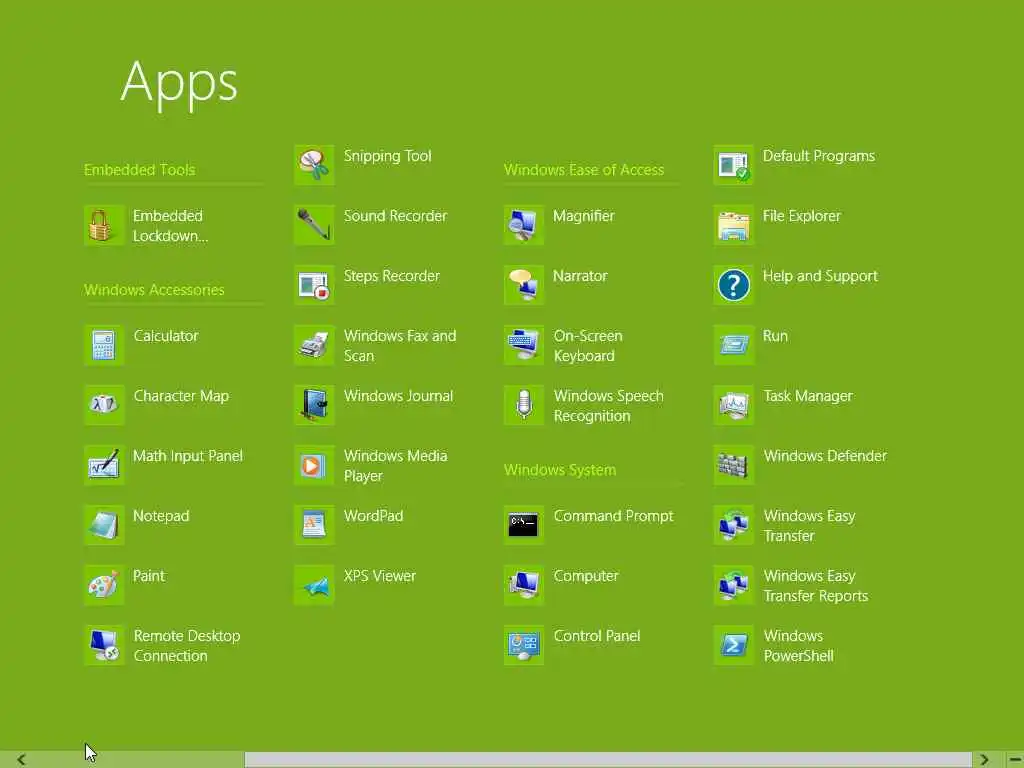
Task: Click the 'Windows System' group heading
Action: pos(560,470)
